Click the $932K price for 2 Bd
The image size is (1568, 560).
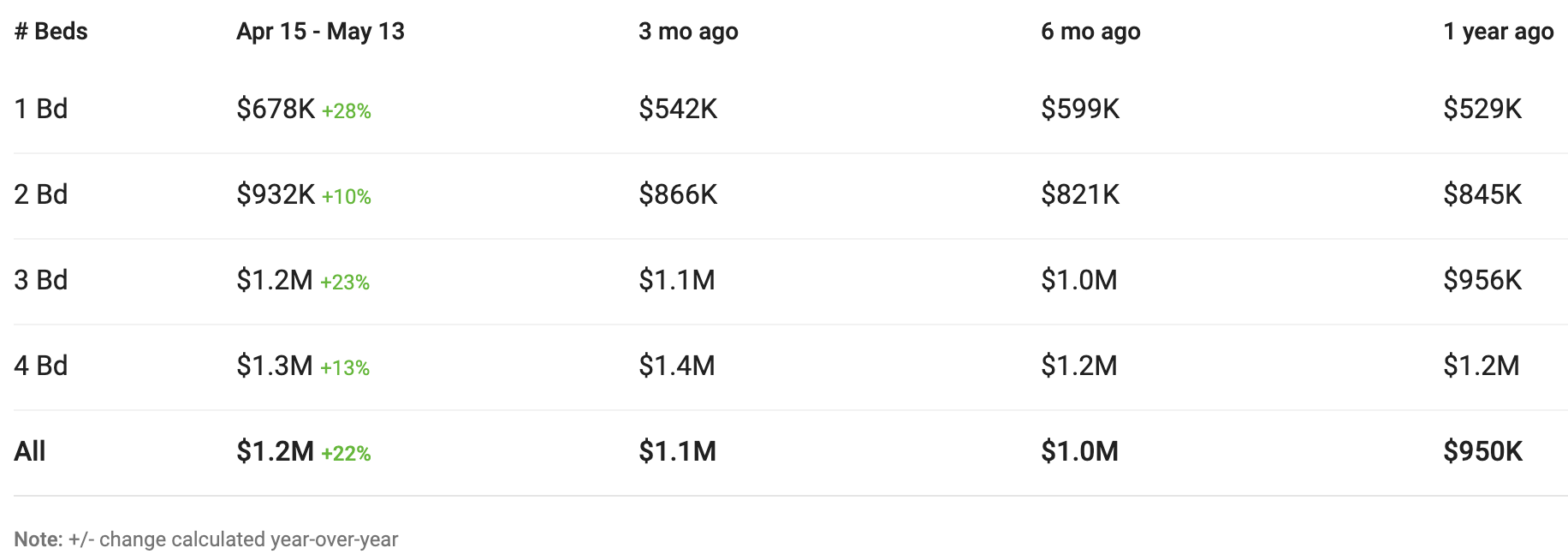click(276, 194)
